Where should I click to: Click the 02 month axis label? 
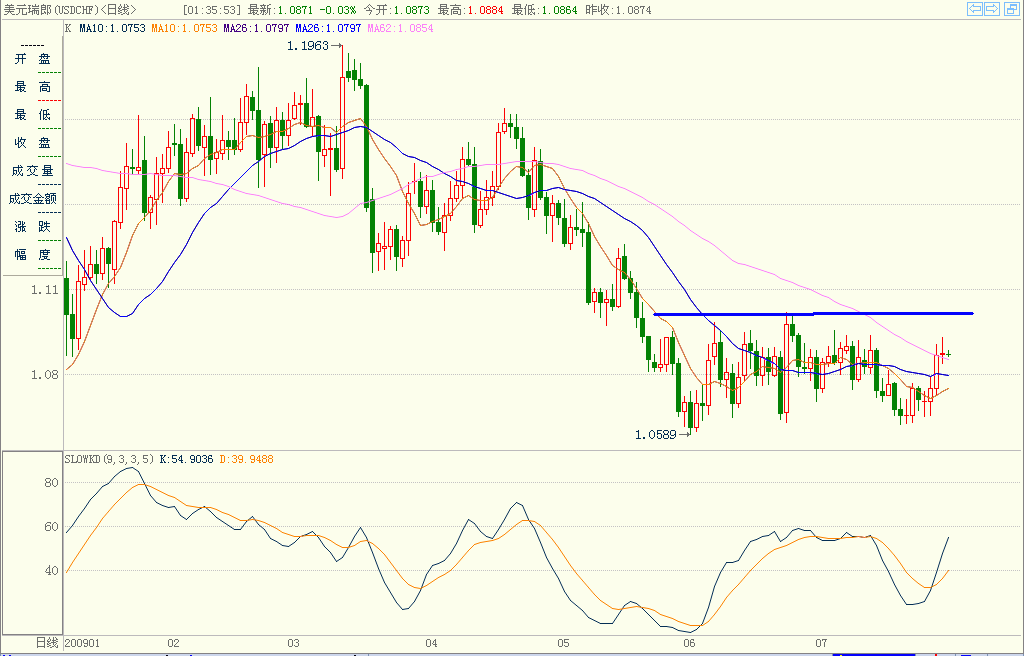point(173,643)
